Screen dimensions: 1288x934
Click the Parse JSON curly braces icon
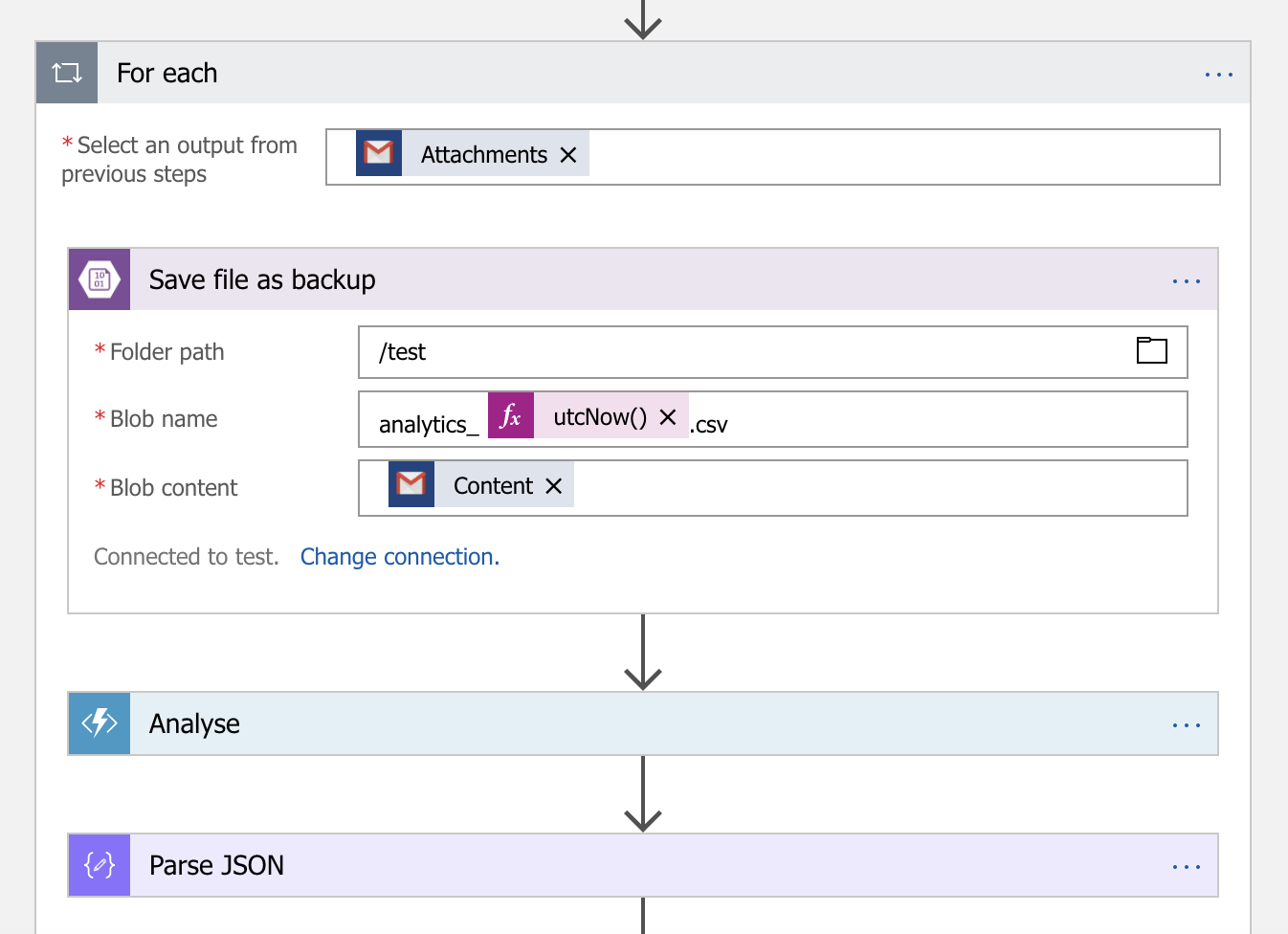pos(100,865)
